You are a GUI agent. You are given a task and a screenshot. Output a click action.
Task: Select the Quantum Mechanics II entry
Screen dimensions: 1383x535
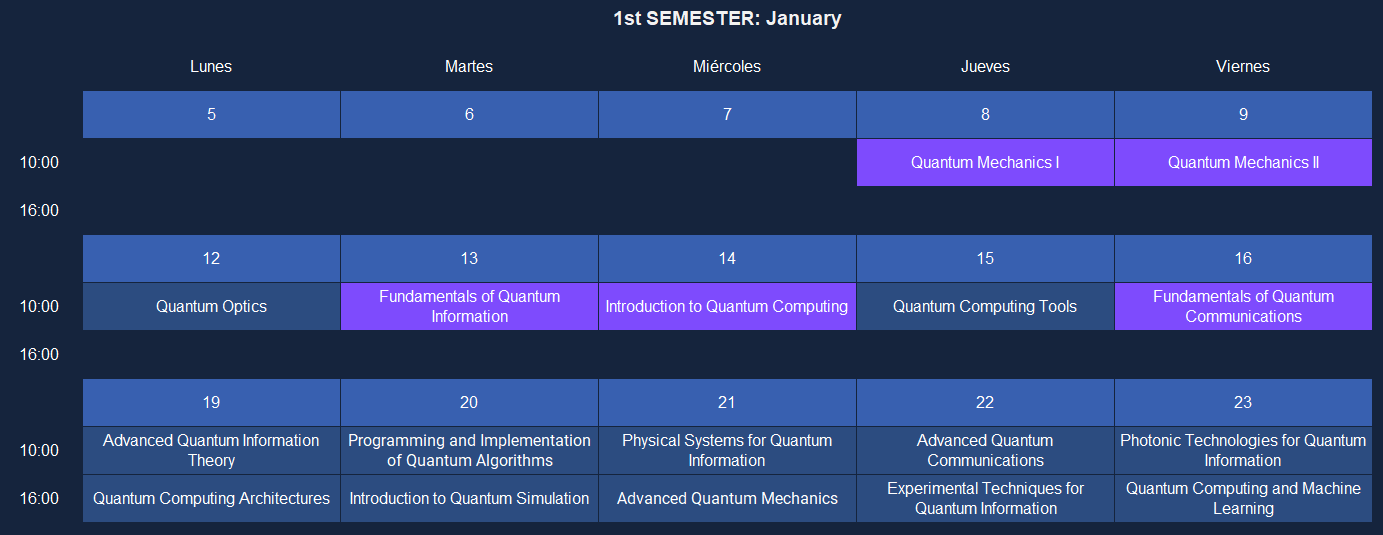click(x=1243, y=162)
